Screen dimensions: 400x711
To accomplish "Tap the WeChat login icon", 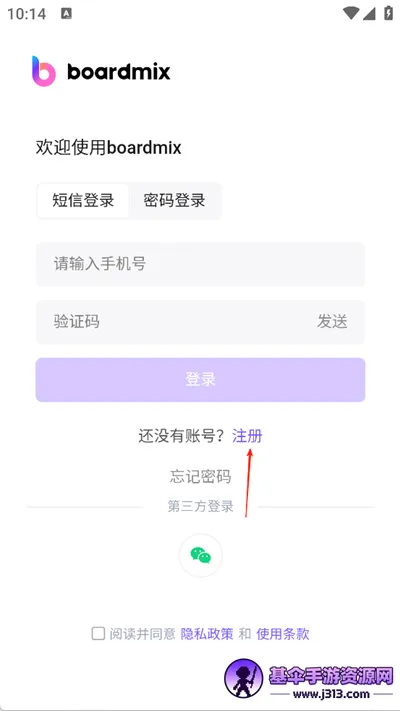I will click(200, 555).
